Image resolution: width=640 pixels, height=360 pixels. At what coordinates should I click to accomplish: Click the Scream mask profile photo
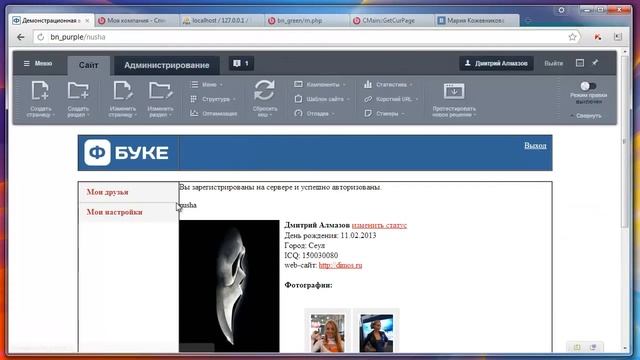pos(229,286)
